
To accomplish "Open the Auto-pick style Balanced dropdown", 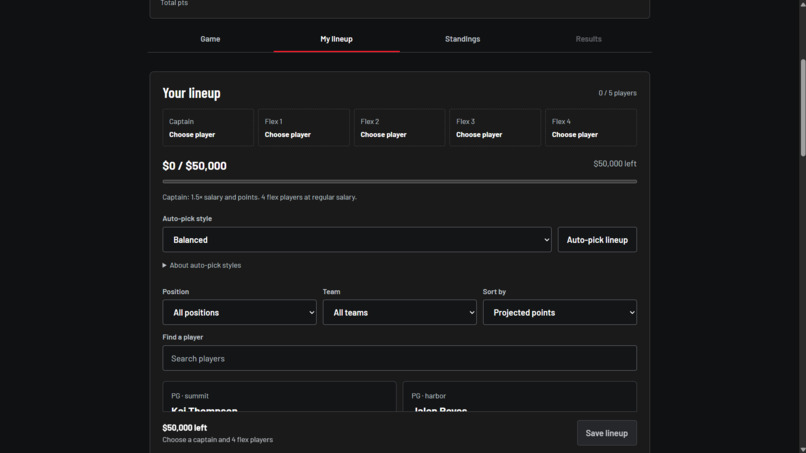I will pos(357,240).
